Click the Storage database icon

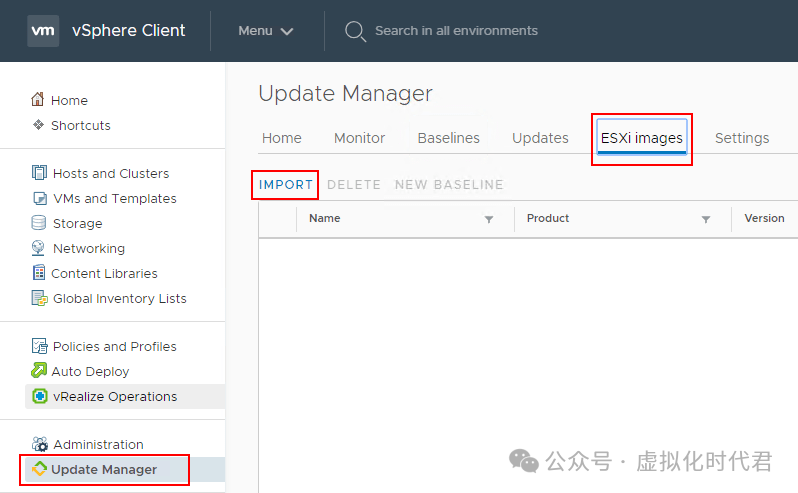(x=39, y=223)
